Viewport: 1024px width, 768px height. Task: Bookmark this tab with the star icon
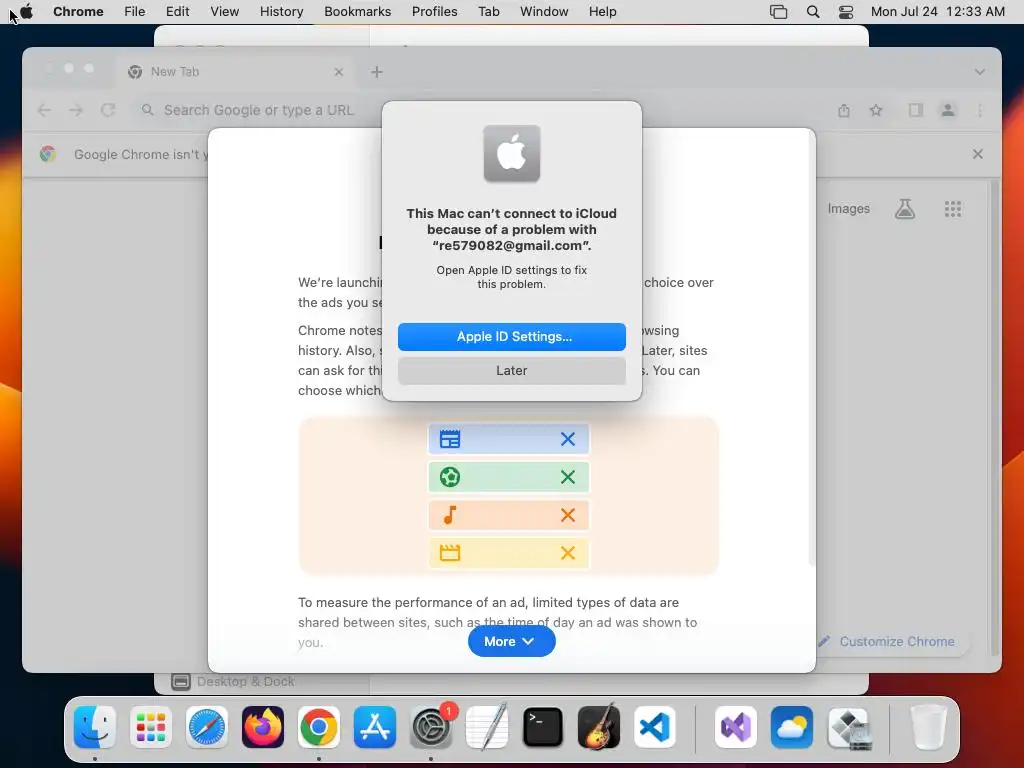[876, 110]
